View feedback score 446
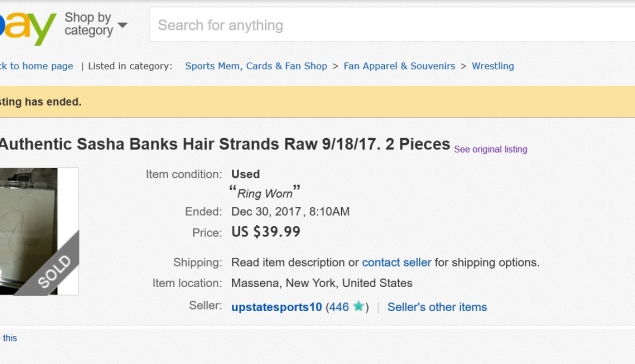This screenshot has height=364, width=635. click(339, 307)
